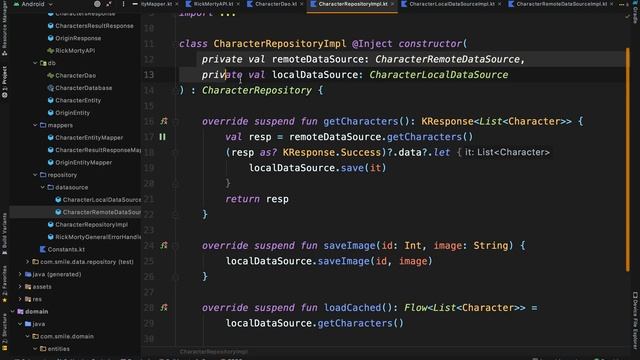
Task: Open CharacterEntity in project tree
Action: 78,100
